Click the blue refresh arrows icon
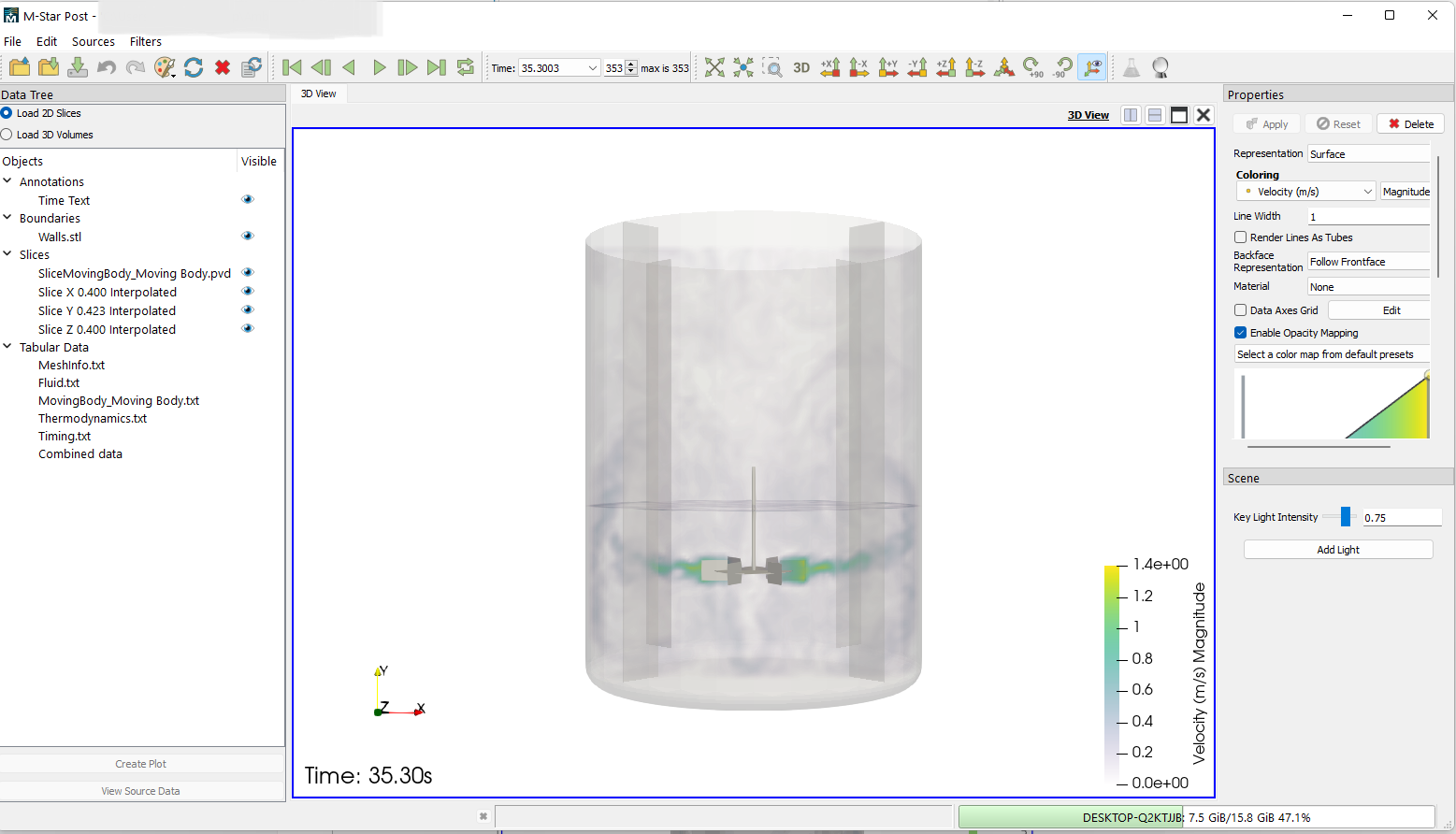This screenshot has height=834, width=1456. [x=194, y=67]
